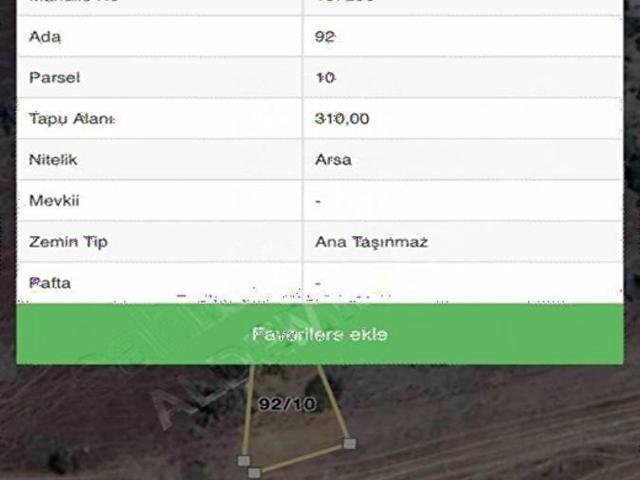Click the Ana Taşınmaz value
640x480 pixels.
(x=371, y=242)
